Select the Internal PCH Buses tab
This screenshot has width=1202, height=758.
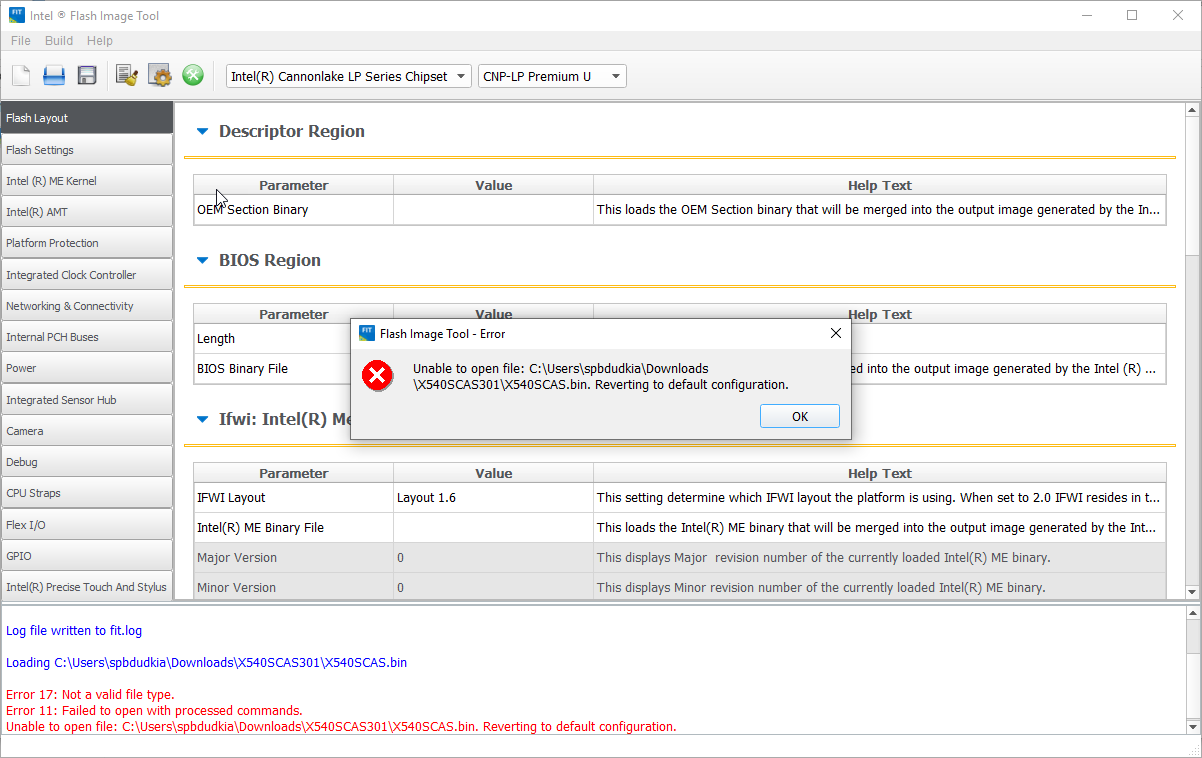(x=87, y=337)
